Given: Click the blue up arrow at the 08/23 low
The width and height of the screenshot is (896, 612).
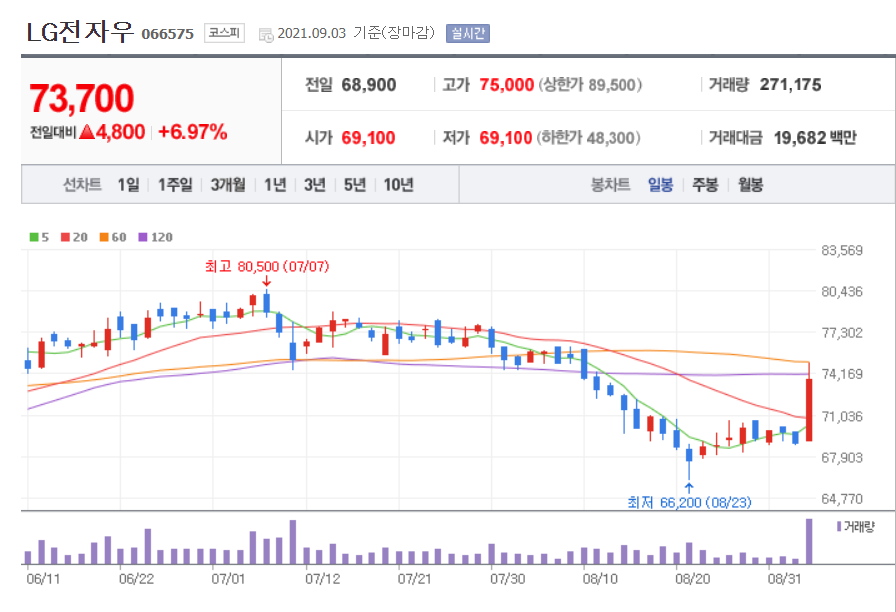Looking at the screenshot, I should [689, 487].
